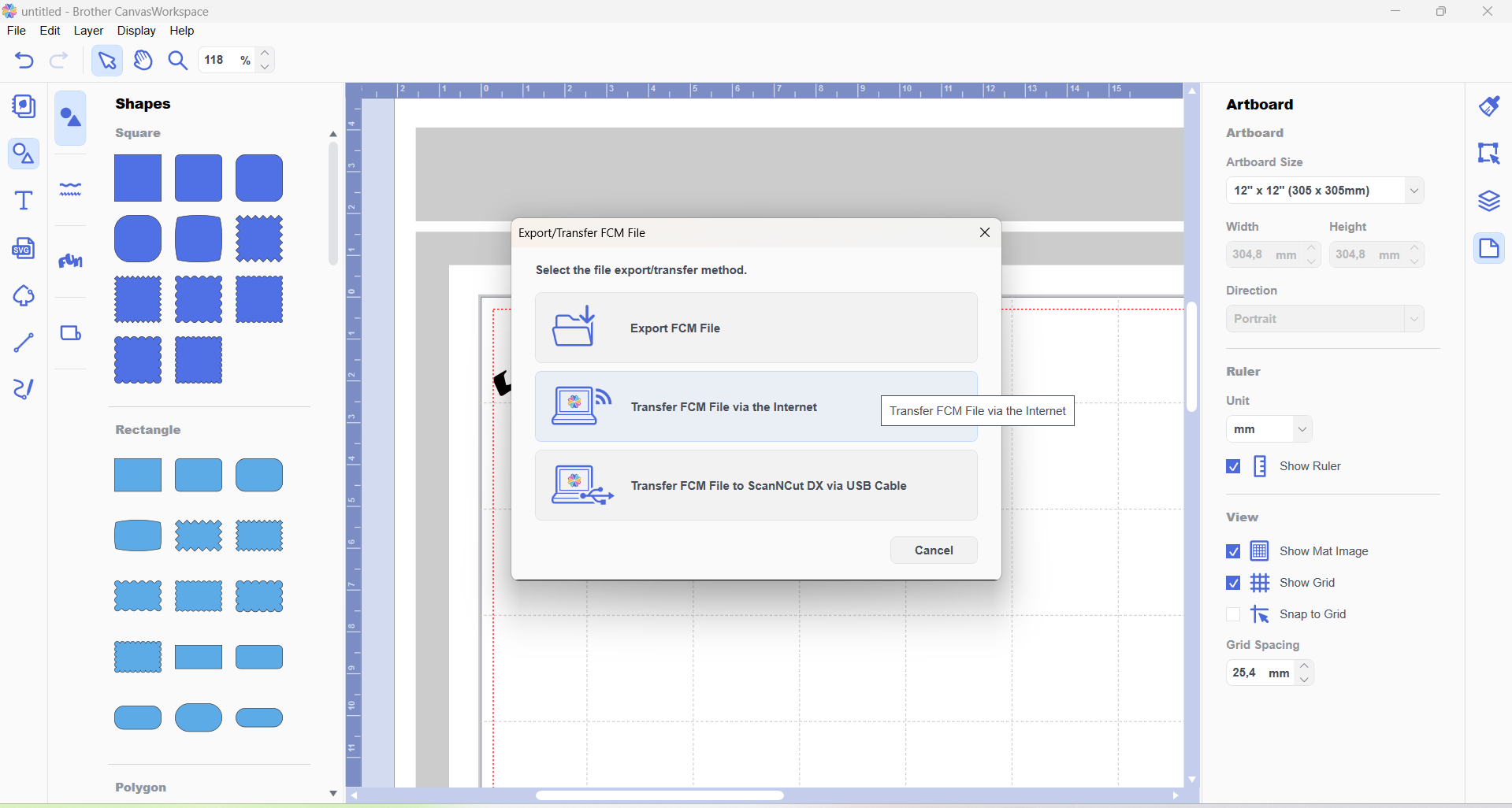The width and height of the screenshot is (1512, 808).
Task: Choose the plain square shape
Action: coord(138,178)
